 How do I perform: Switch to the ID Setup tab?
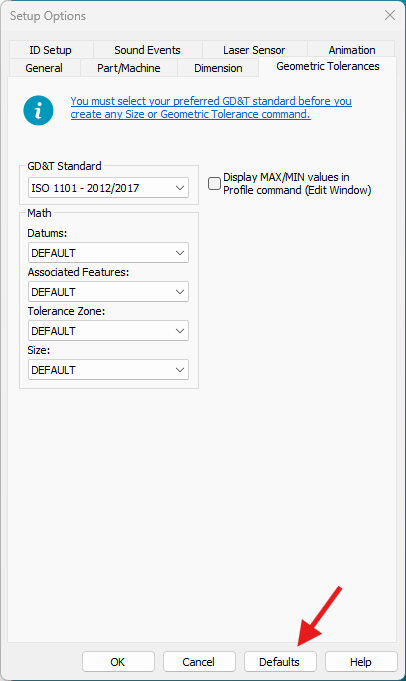click(50, 50)
